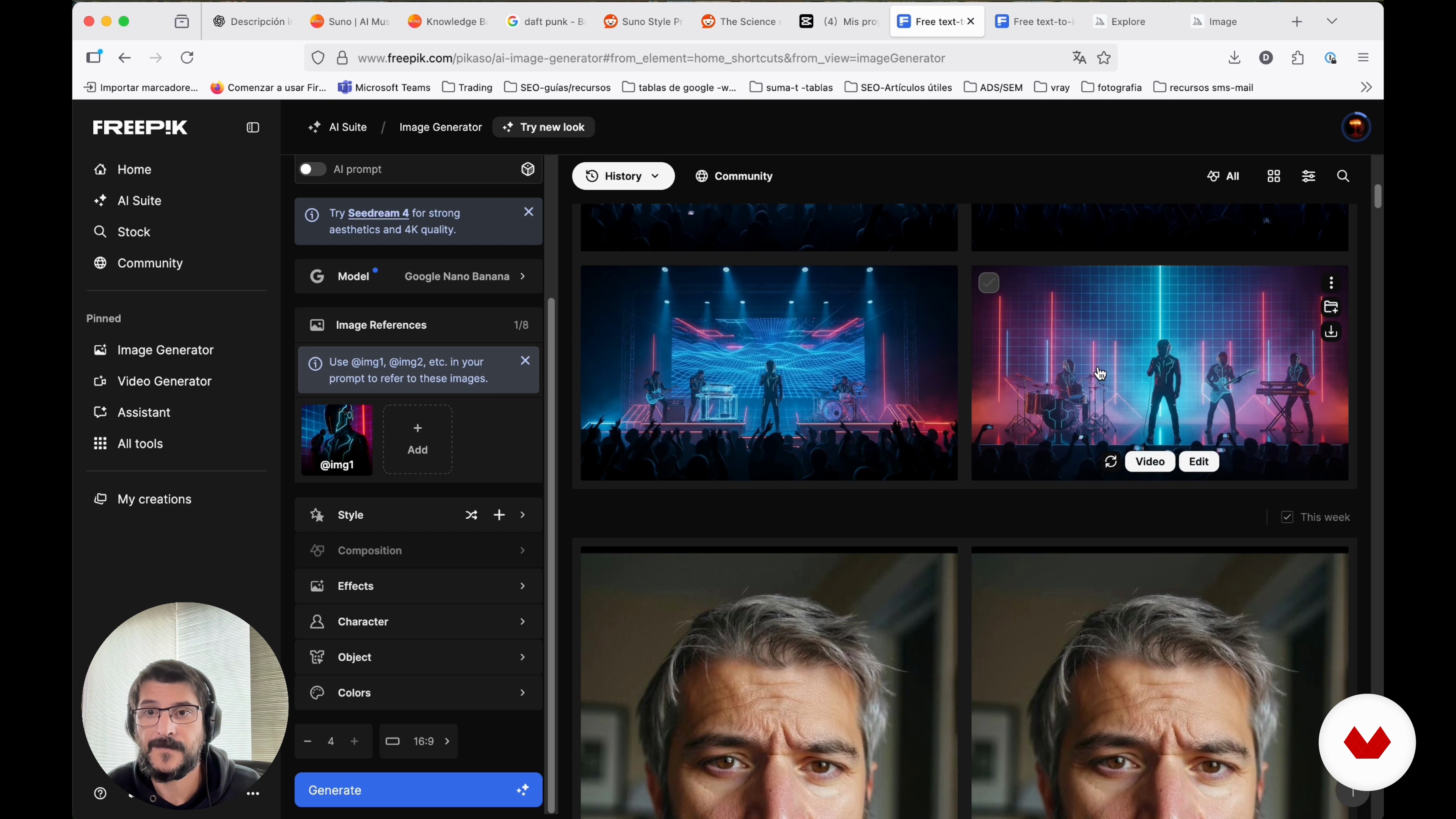
Task: Increase the image count with plus
Action: (x=355, y=742)
